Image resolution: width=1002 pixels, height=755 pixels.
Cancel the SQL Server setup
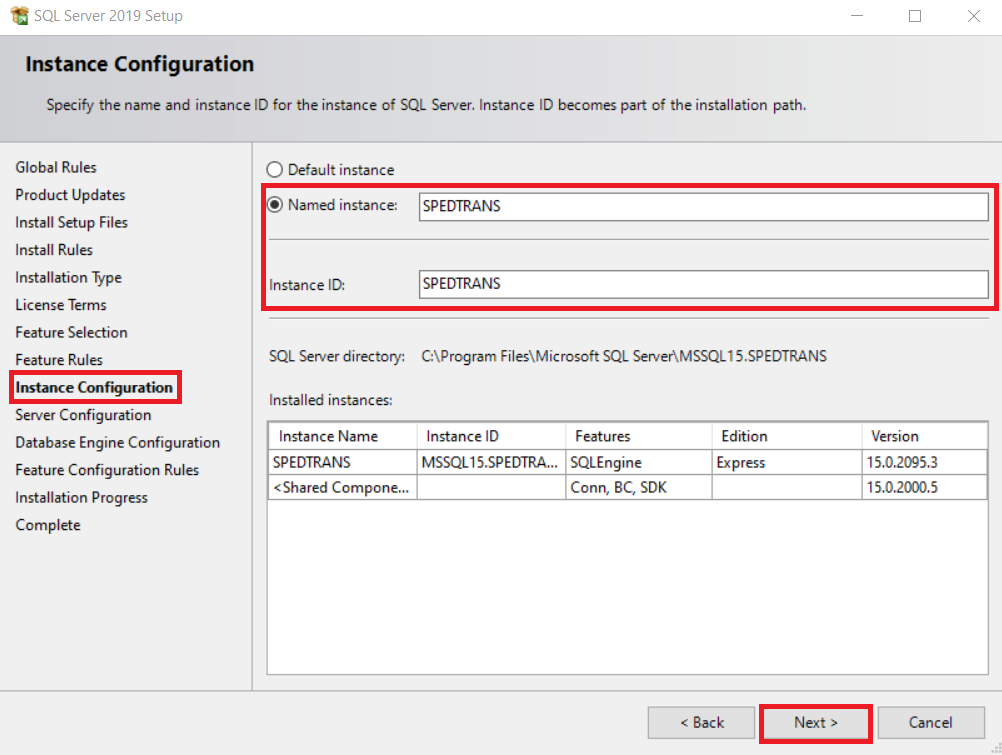pos(930,722)
